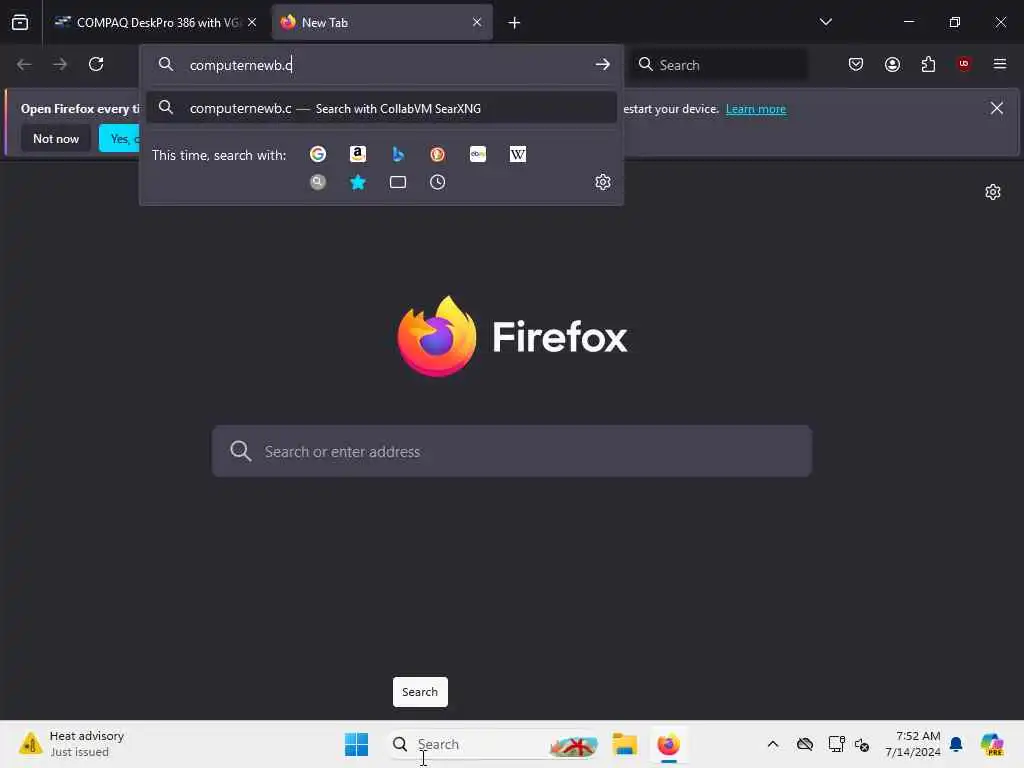The width and height of the screenshot is (1024, 768).
Task: Search this time with Google
Action: point(318,154)
